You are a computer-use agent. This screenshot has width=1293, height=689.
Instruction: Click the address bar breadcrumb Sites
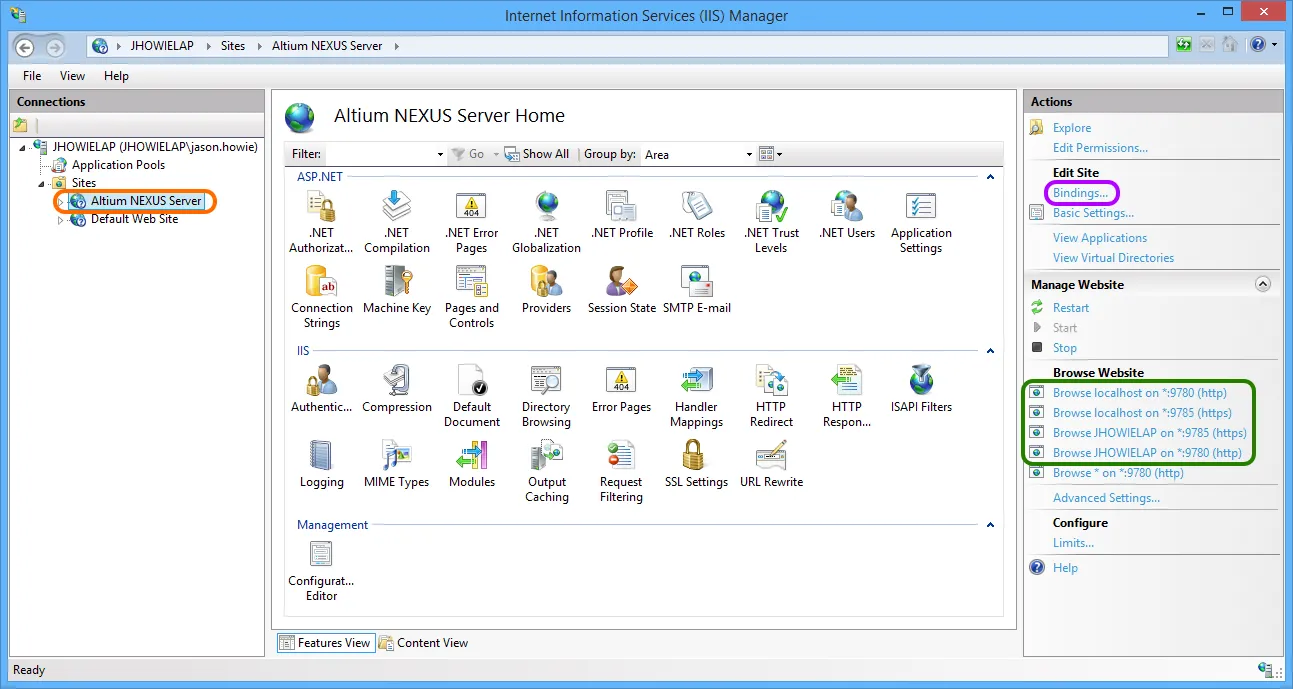233,46
